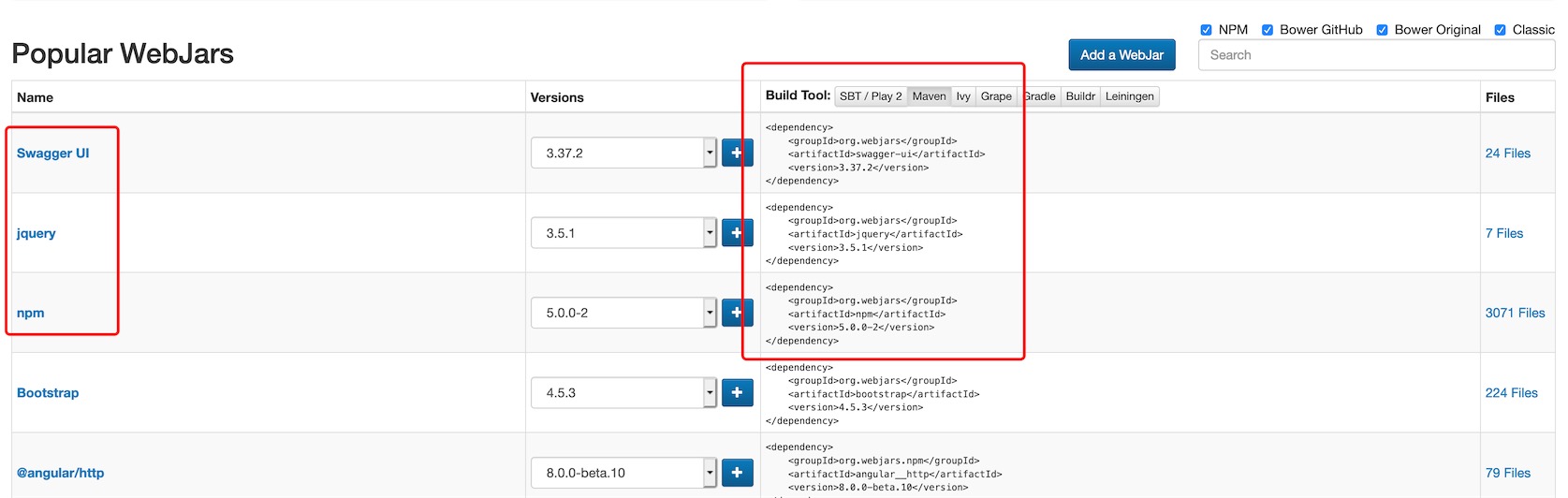Open the npm link
This screenshot has width=1568, height=498.
31,313
